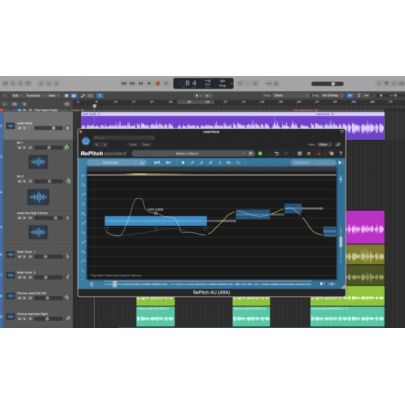Click the pitch waveform display icon in RePitch
The width and height of the screenshot is (405, 405).
(x=157, y=162)
